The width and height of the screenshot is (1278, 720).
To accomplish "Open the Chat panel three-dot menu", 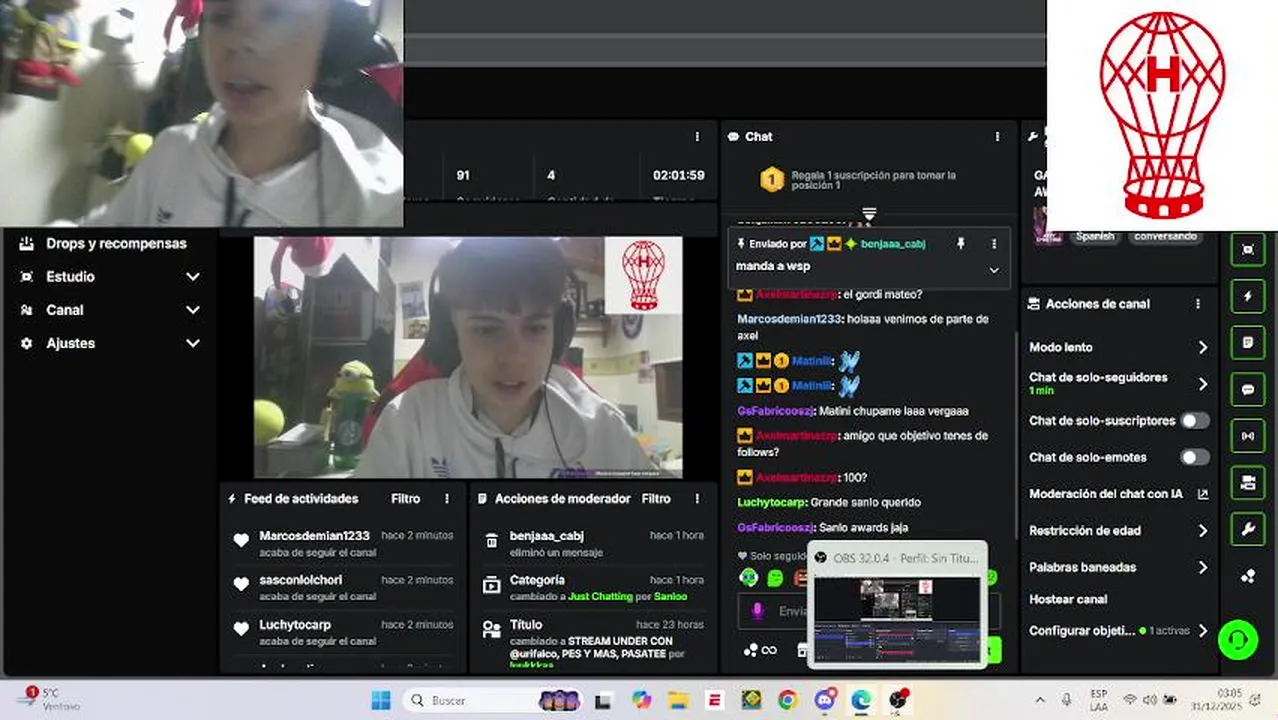I will [997, 136].
